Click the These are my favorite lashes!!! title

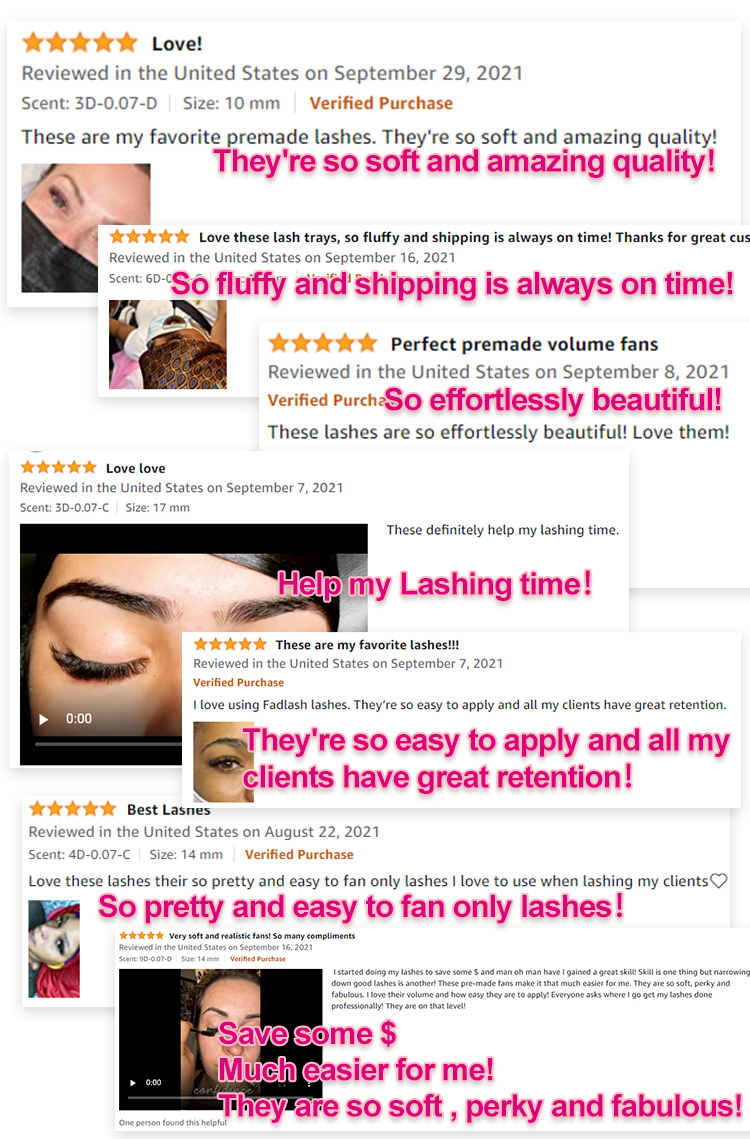[367, 645]
